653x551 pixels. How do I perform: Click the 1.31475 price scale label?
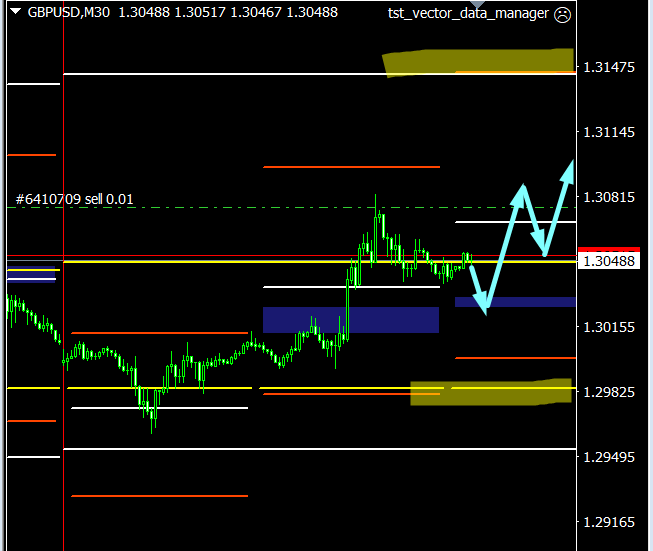point(609,67)
